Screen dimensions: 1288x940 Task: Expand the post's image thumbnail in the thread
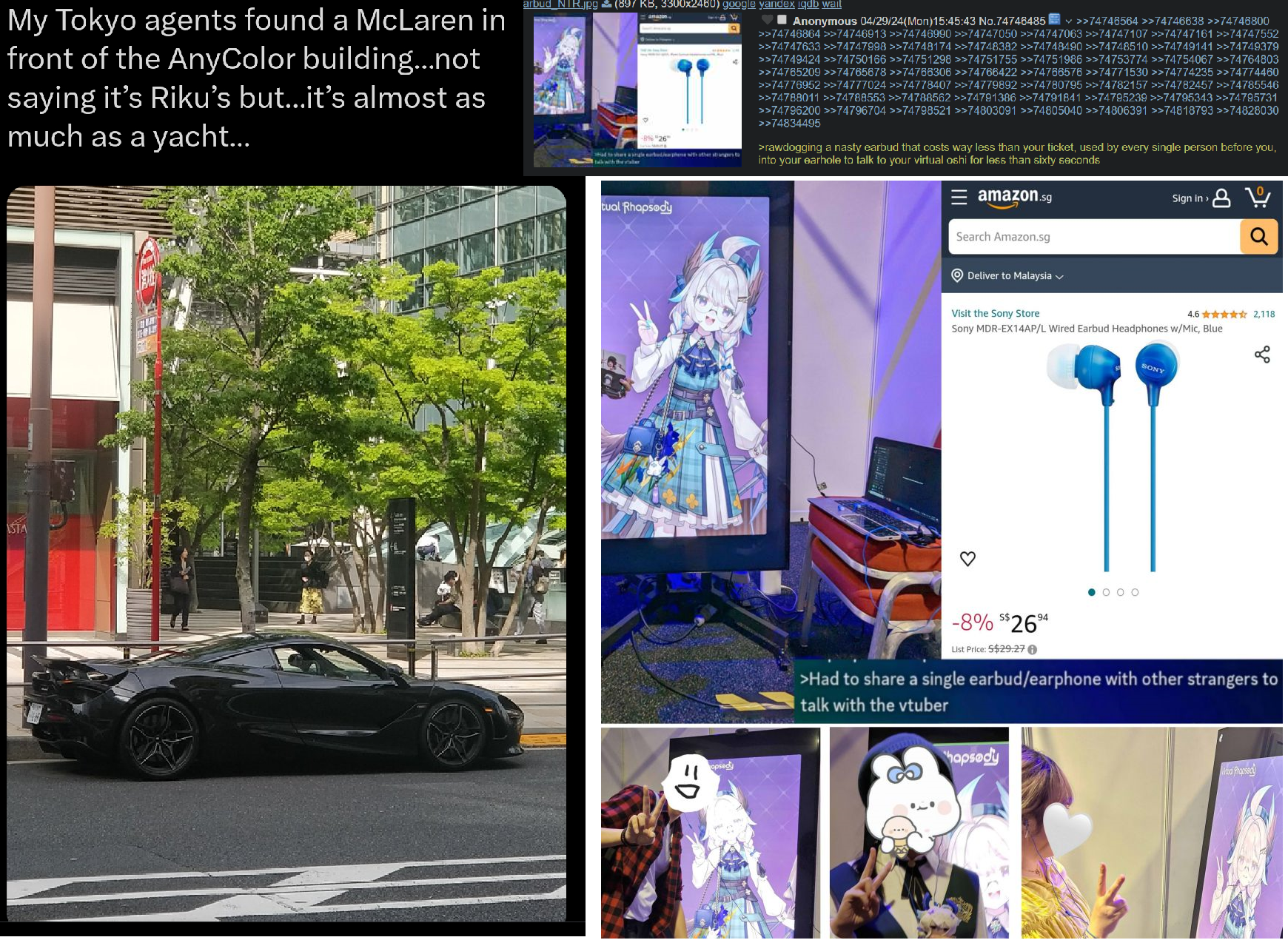(638, 90)
